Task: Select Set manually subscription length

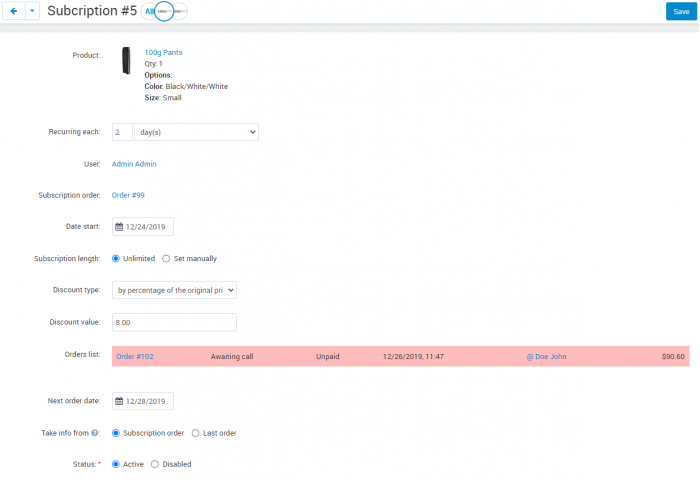Action: tap(166, 258)
